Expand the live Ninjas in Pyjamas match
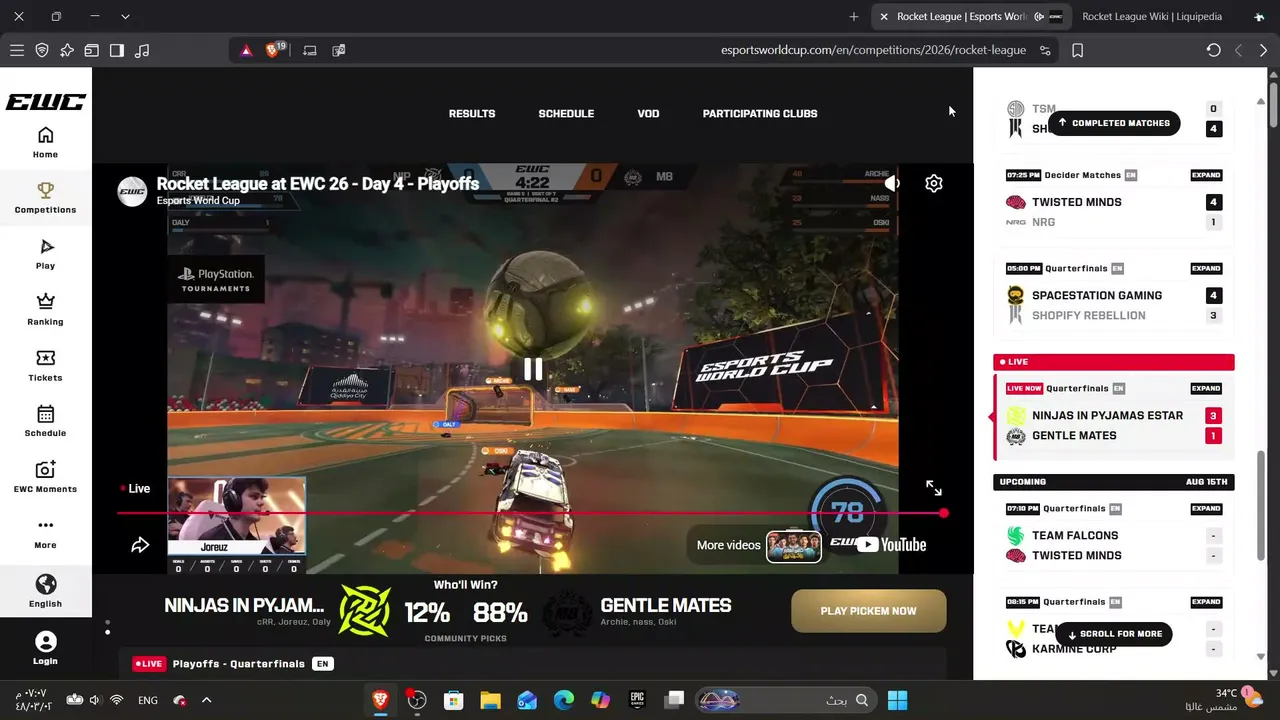This screenshot has width=1280, height=720. [1206, 388]
